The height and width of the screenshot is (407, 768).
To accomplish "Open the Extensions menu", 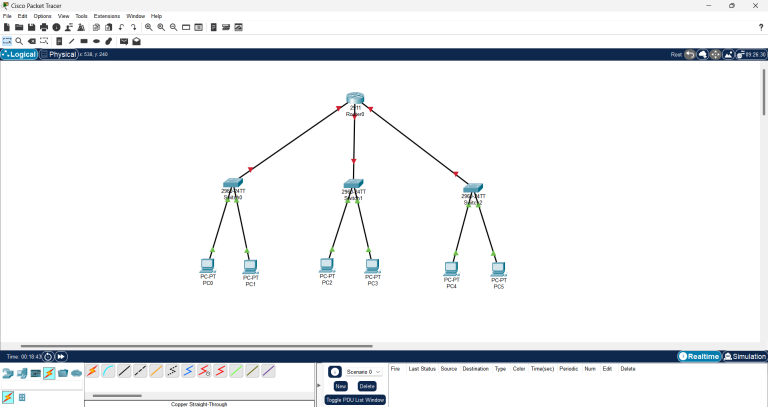I will (107, 16).
